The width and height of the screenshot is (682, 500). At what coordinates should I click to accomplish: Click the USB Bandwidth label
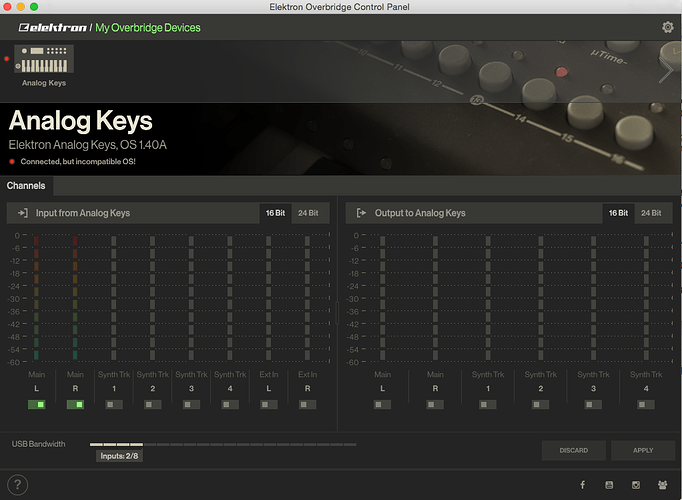click(x=38, y=444)
